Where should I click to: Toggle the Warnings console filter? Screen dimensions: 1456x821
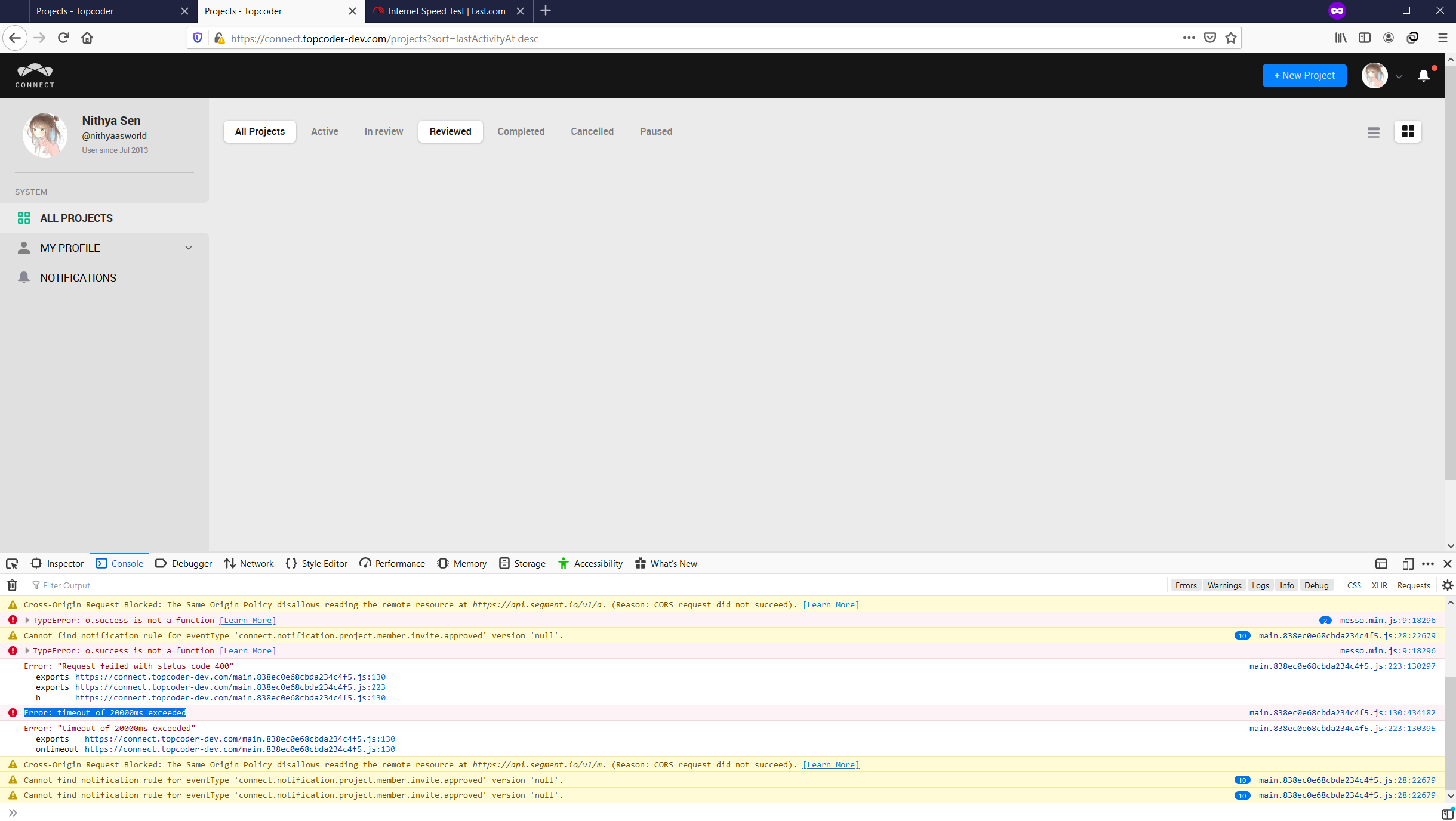[x=1224, y=585]
